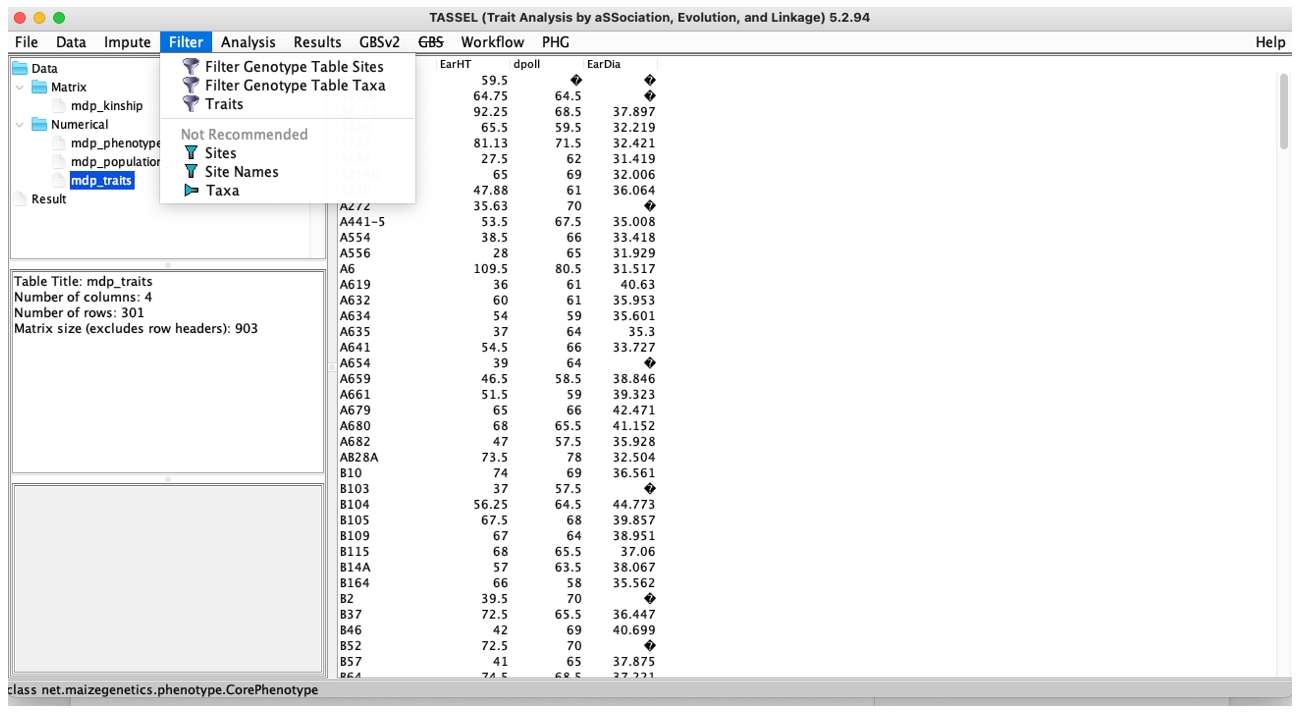
Task: Select row A441-5 in table
Action: click(498, 222)
